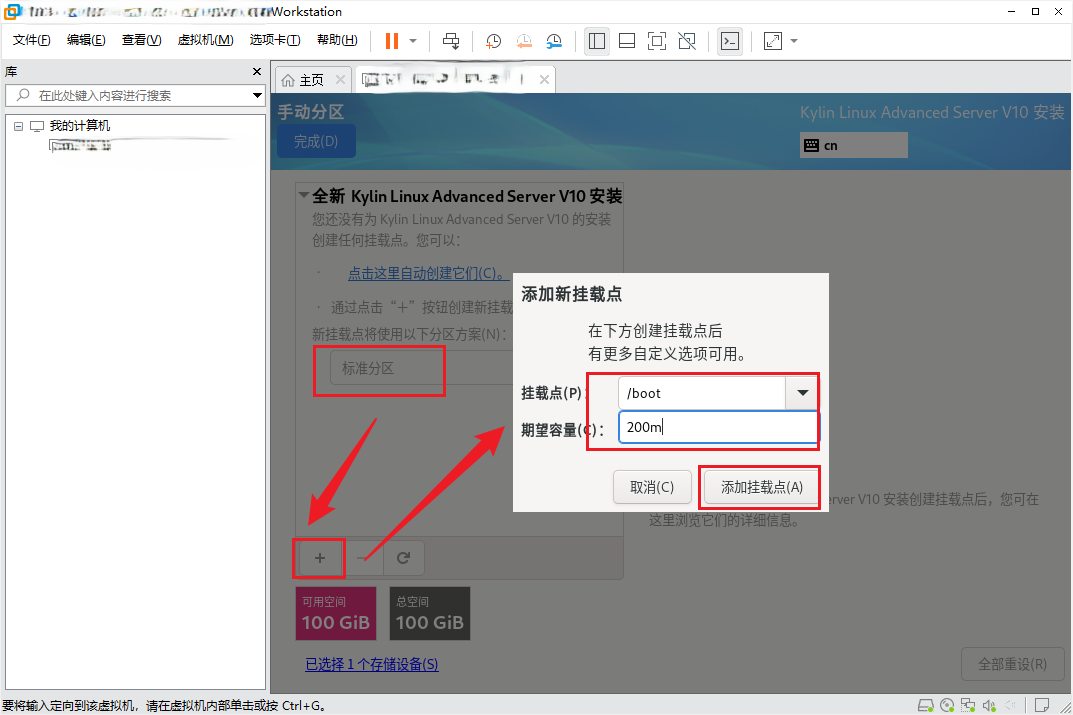Open the snapshot manager icon

pyautogui.click(x=554, y=41)
